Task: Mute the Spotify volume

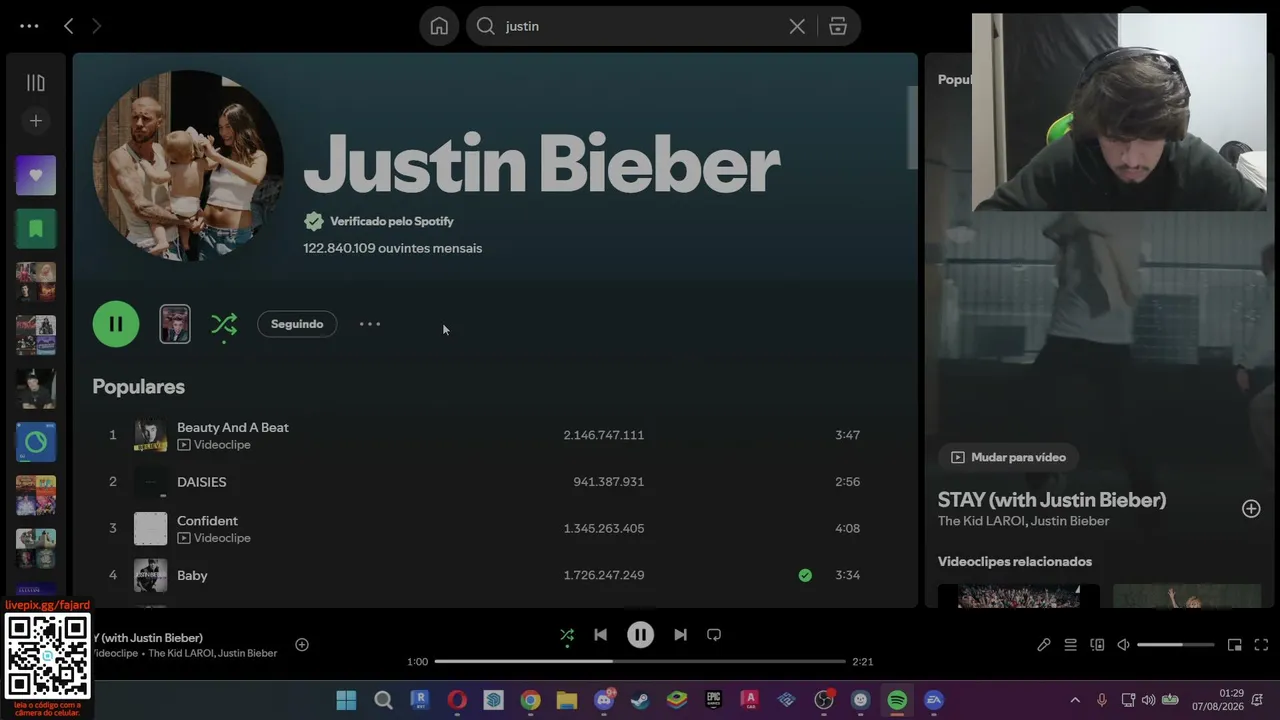Action: coord(1123,645)
